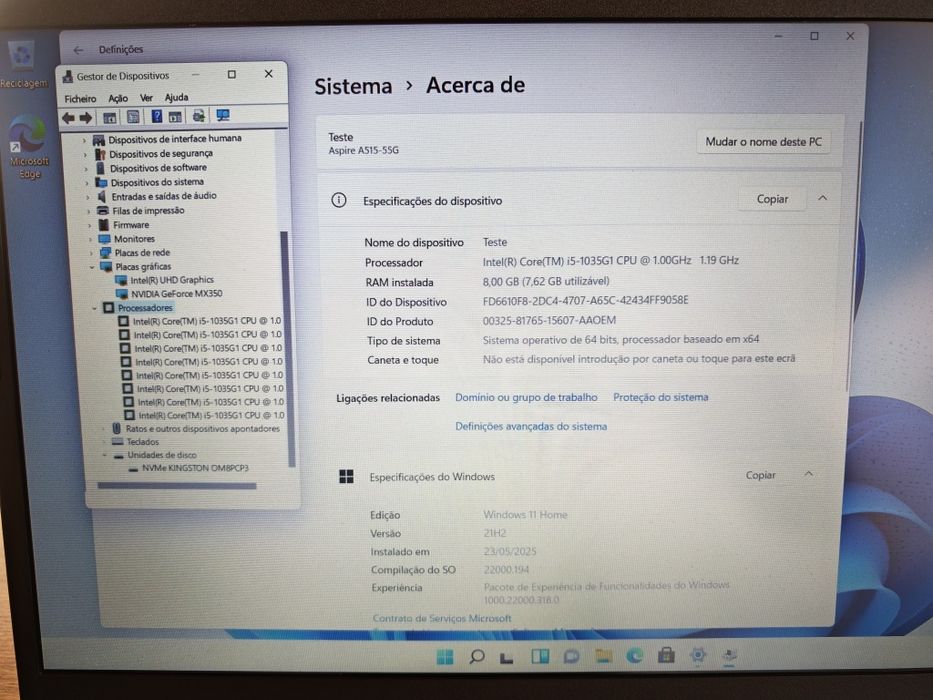Select Ratos e outros dispositivos apontadores

[x=202, y=429]
